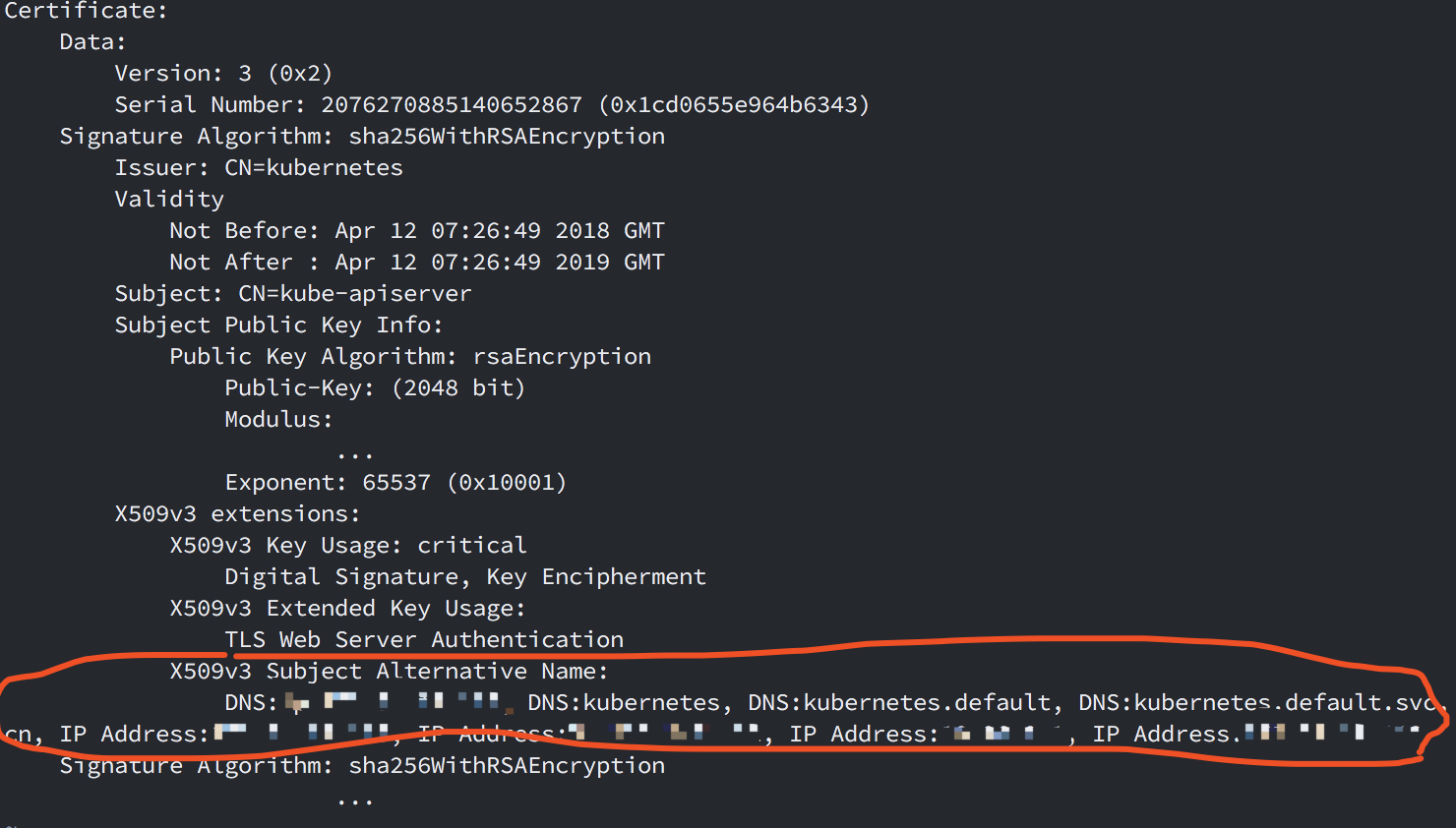
Task: Click the X509v3 Key Usage: critical line
Action: 347,546
